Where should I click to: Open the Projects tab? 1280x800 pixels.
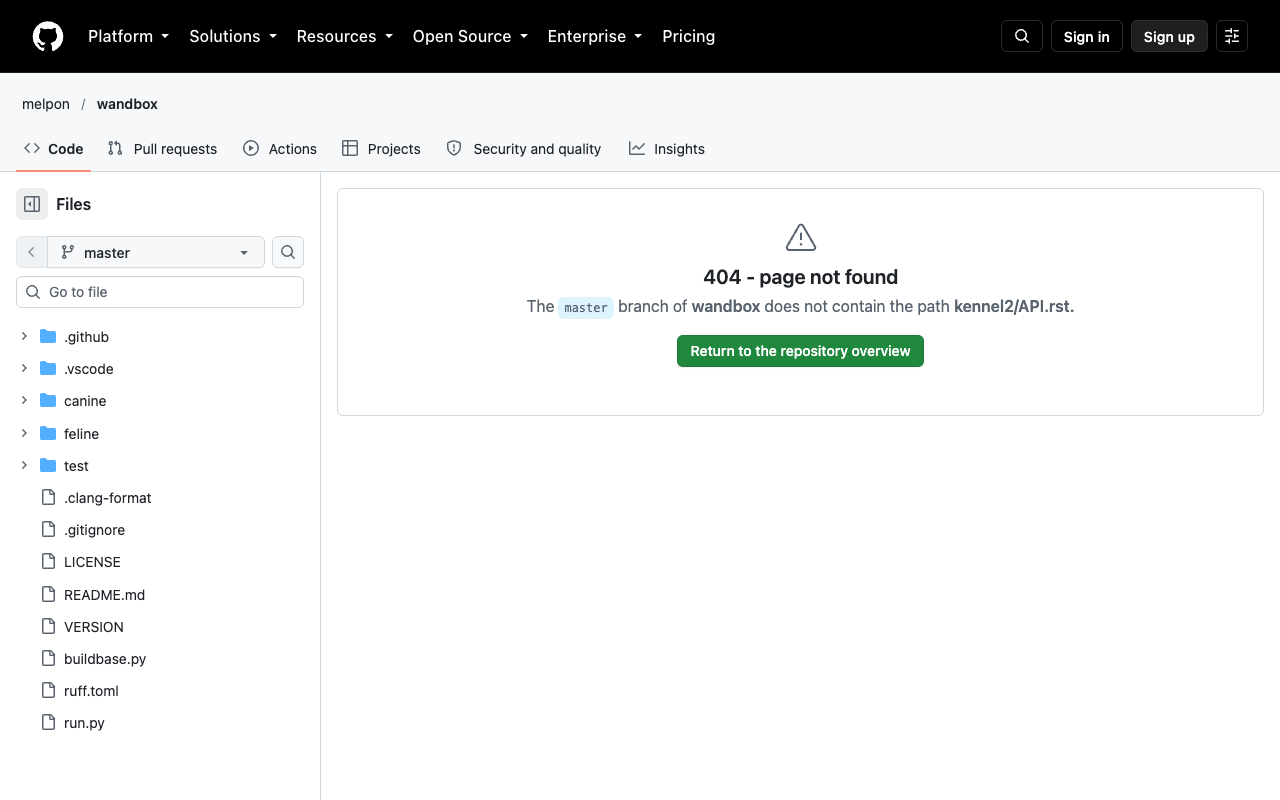[x=381, y=148]
